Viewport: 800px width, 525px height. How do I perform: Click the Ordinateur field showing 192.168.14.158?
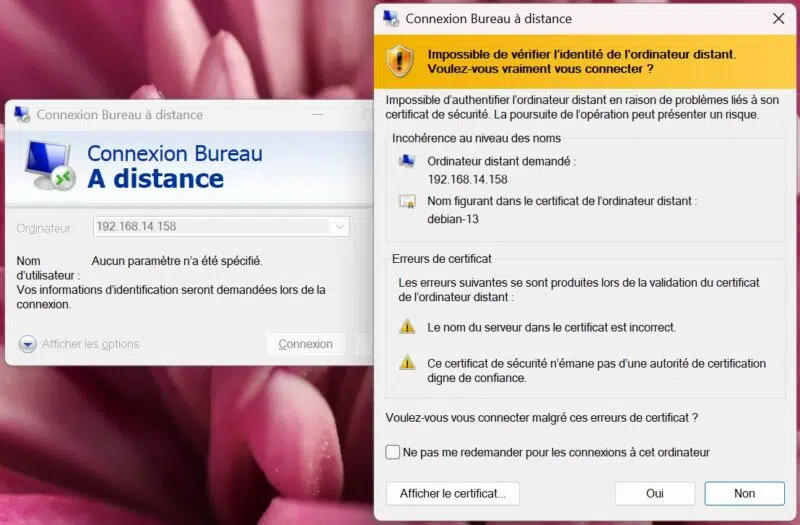[221, 227]
